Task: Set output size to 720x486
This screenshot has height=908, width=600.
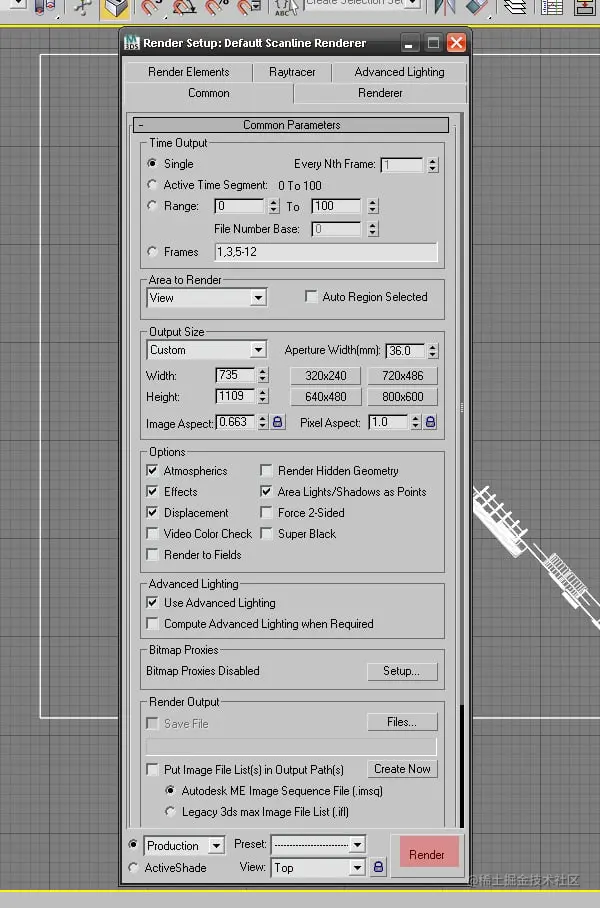Action: (x=403, y=375)
